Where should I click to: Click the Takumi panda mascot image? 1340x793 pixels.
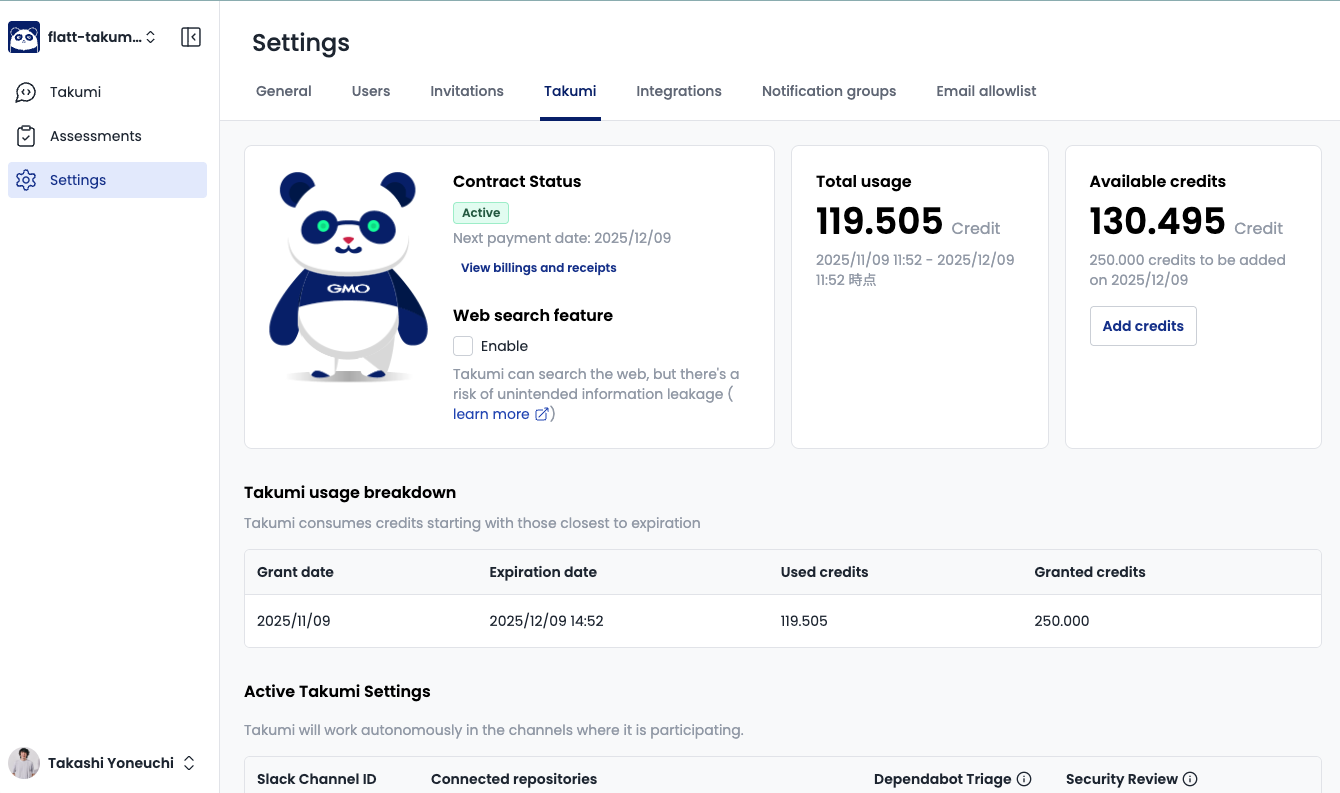click(347, 277)
